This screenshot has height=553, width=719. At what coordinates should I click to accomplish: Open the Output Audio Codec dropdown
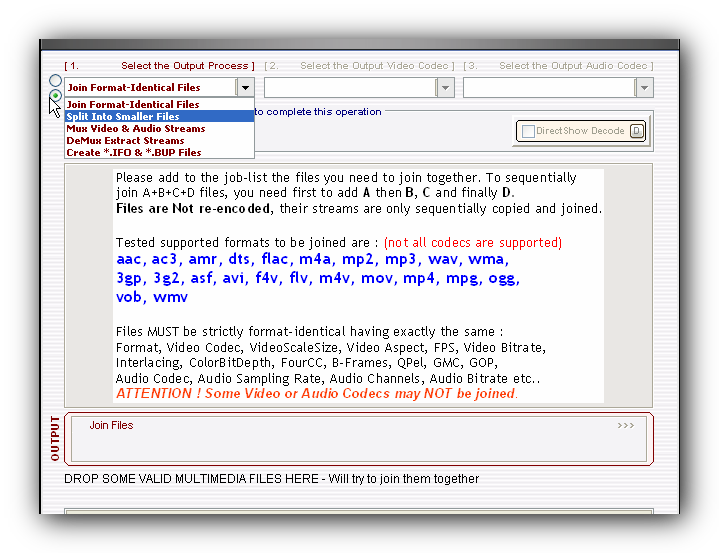[x=644, y=88]
